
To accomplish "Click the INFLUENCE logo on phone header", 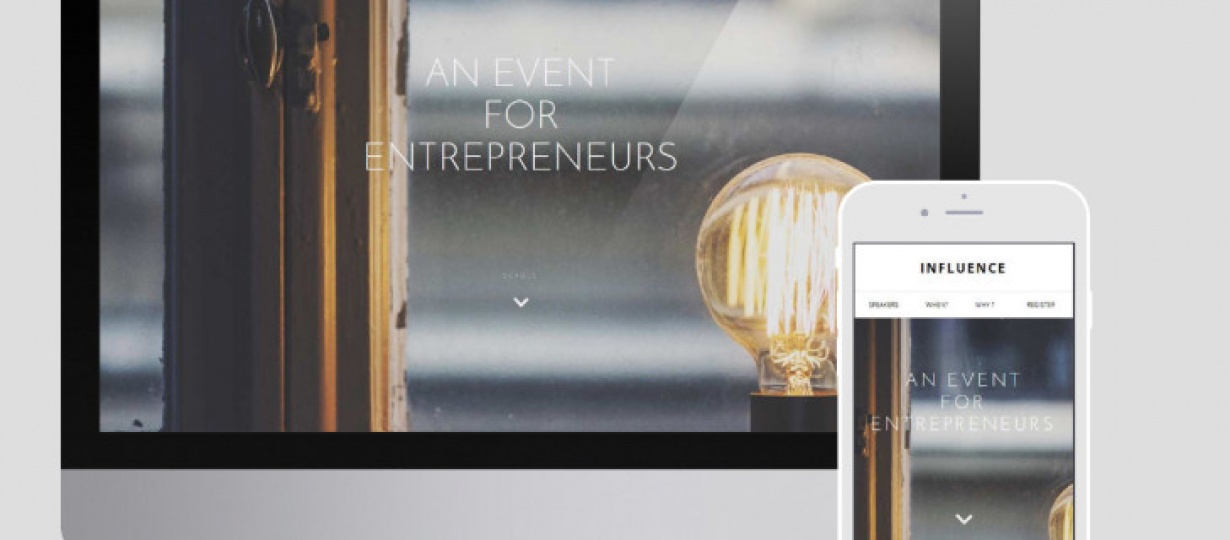I will (x=963, y=268).
